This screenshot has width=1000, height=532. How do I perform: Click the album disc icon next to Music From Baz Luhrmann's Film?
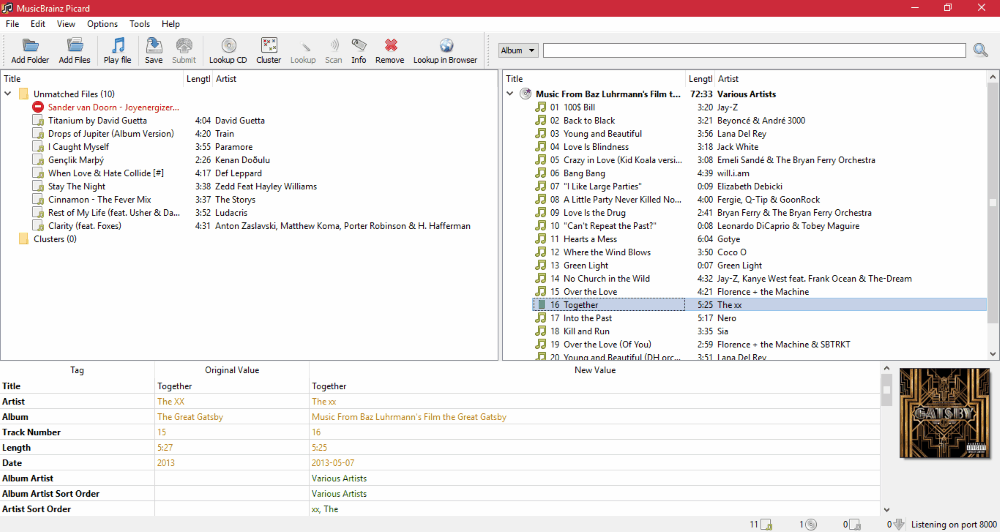[x=526, y=94]
